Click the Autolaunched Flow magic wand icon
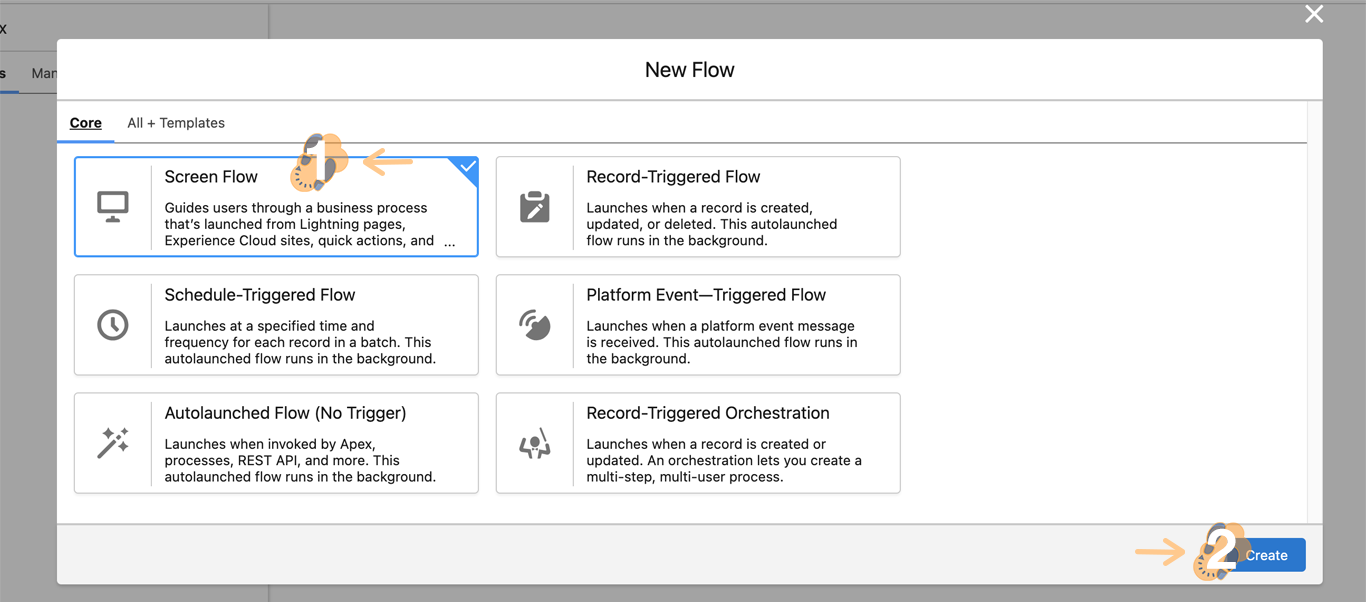The width and height of the screenshot is (1366, 602). tap(113, 443)
